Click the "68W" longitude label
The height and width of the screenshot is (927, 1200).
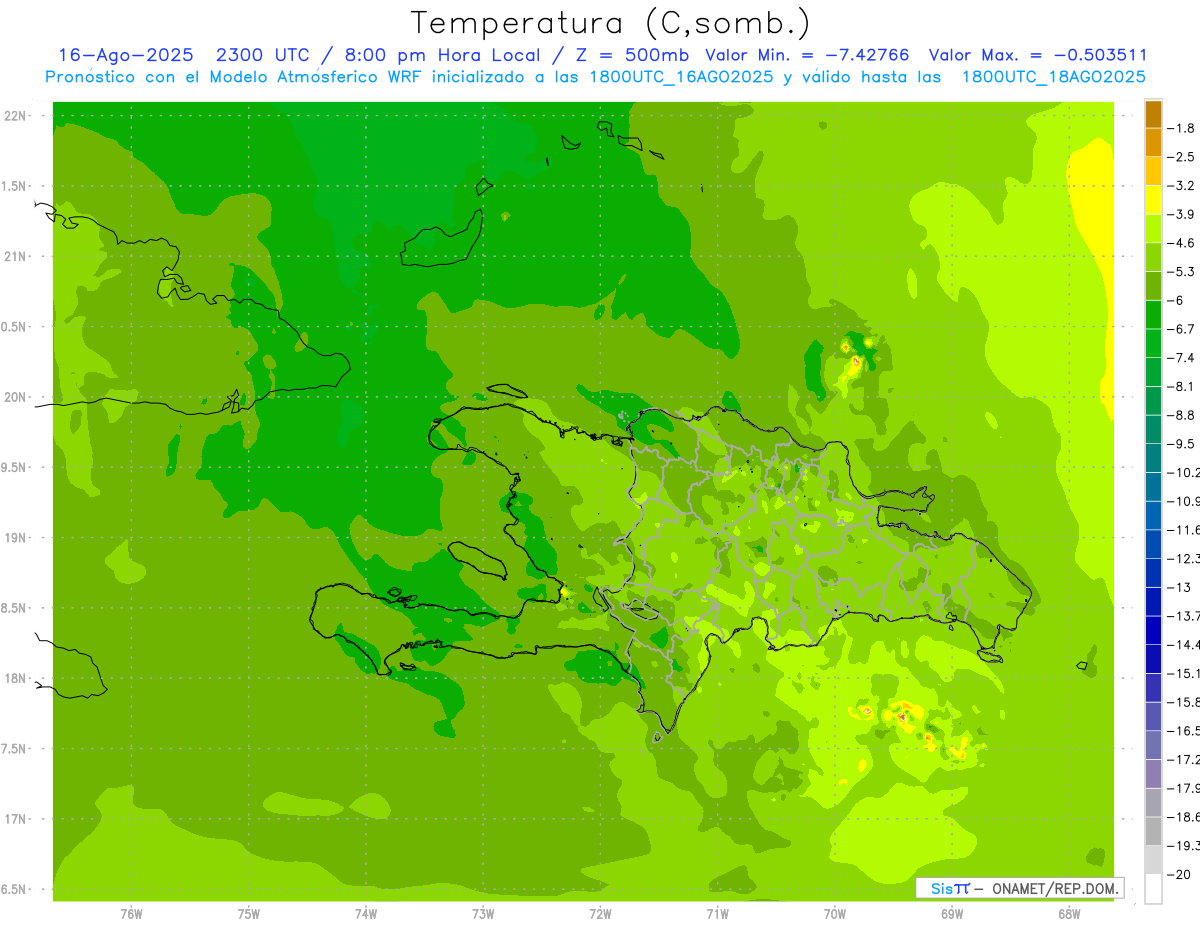coord(1069,913)
